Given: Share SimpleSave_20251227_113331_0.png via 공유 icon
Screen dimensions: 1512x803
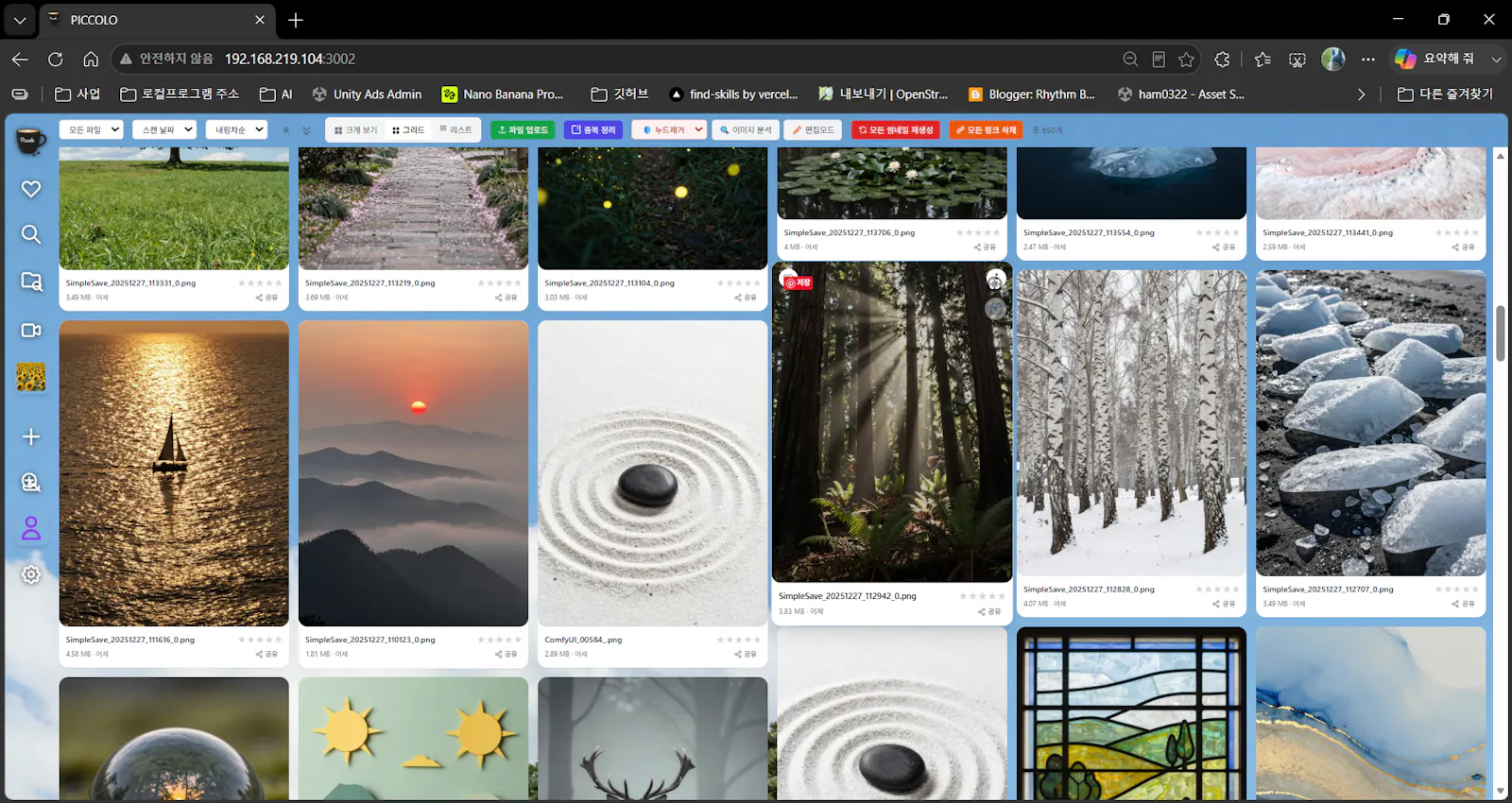Looking at the screenshot, I should [x=266, y=298].
